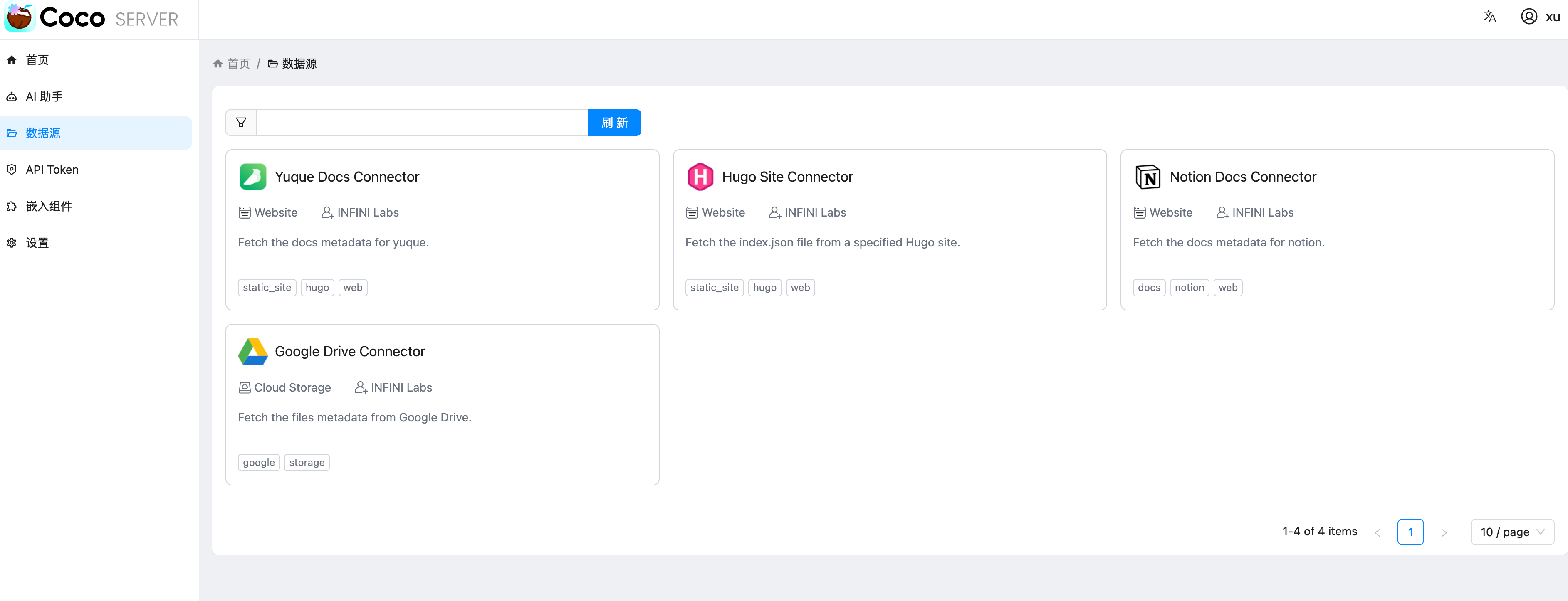1568x601 pixels.
Task: Click the Yuque Docs Connector logo
Action: (252, 177)
